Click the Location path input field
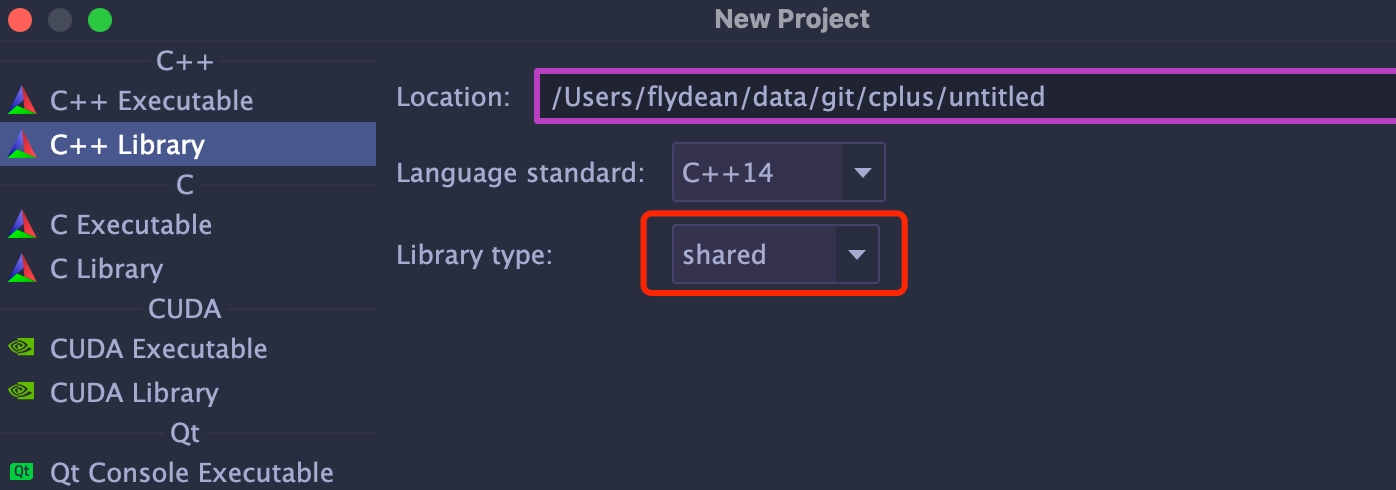The image size is (1396, 490). (966, 97)
